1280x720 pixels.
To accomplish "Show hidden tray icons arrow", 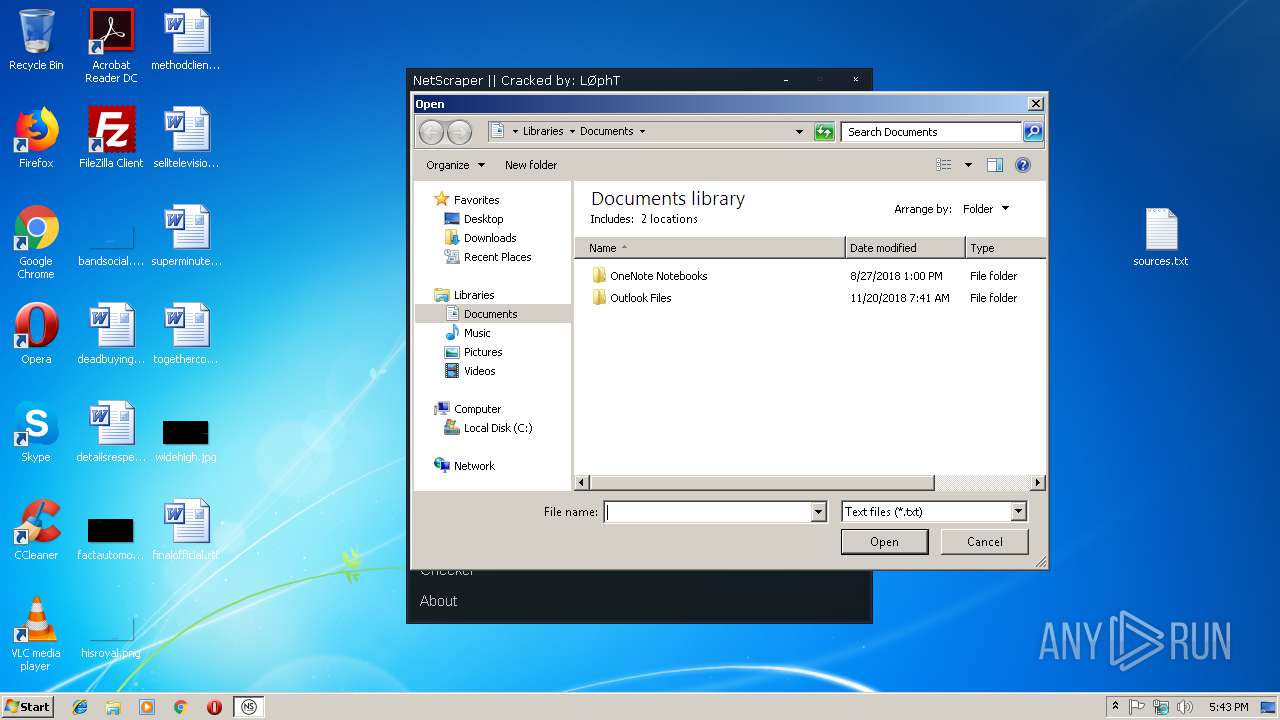I will (1115, 707).
